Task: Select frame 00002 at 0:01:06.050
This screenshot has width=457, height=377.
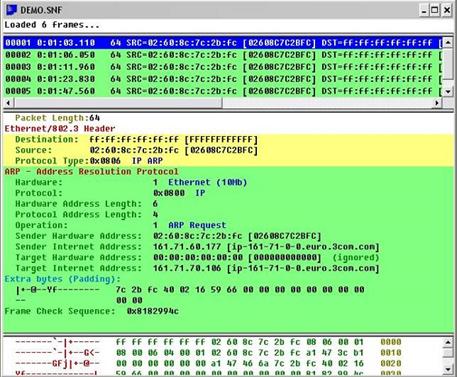Action: tap(223, 55)
